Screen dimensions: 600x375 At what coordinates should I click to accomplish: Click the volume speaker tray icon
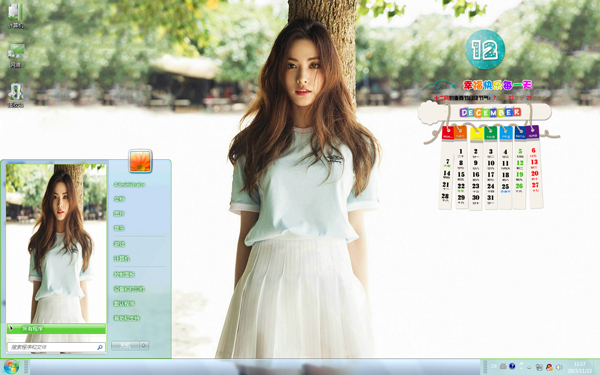(559, 367)
